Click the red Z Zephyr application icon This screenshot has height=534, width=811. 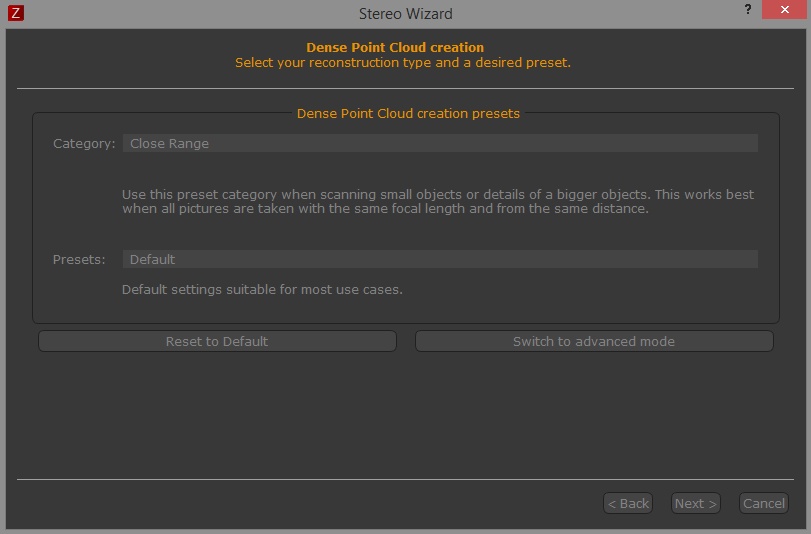click(16, 12)
